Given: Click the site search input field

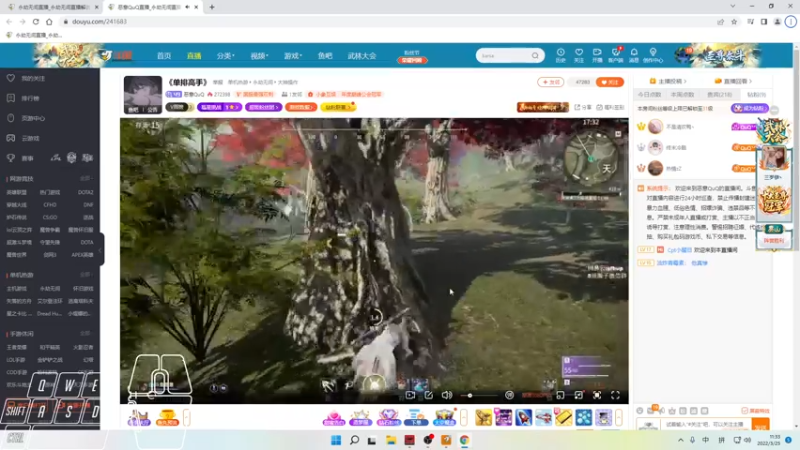Looking at the screenshot, I should (505, 55).
